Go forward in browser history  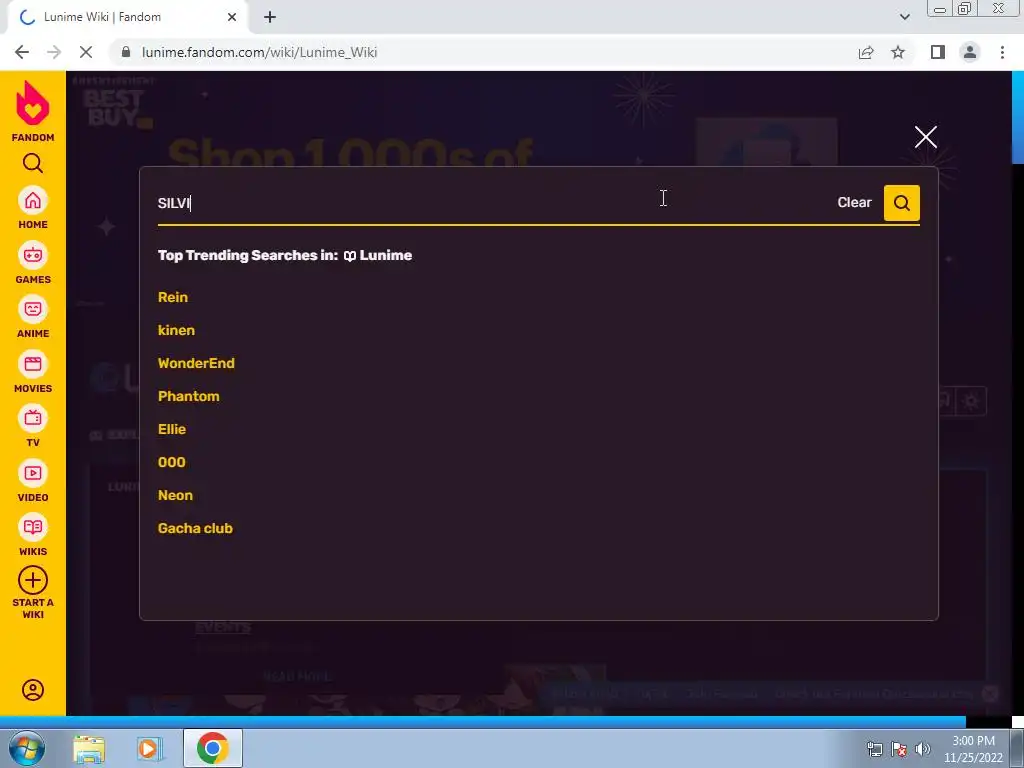coord(54,52)
